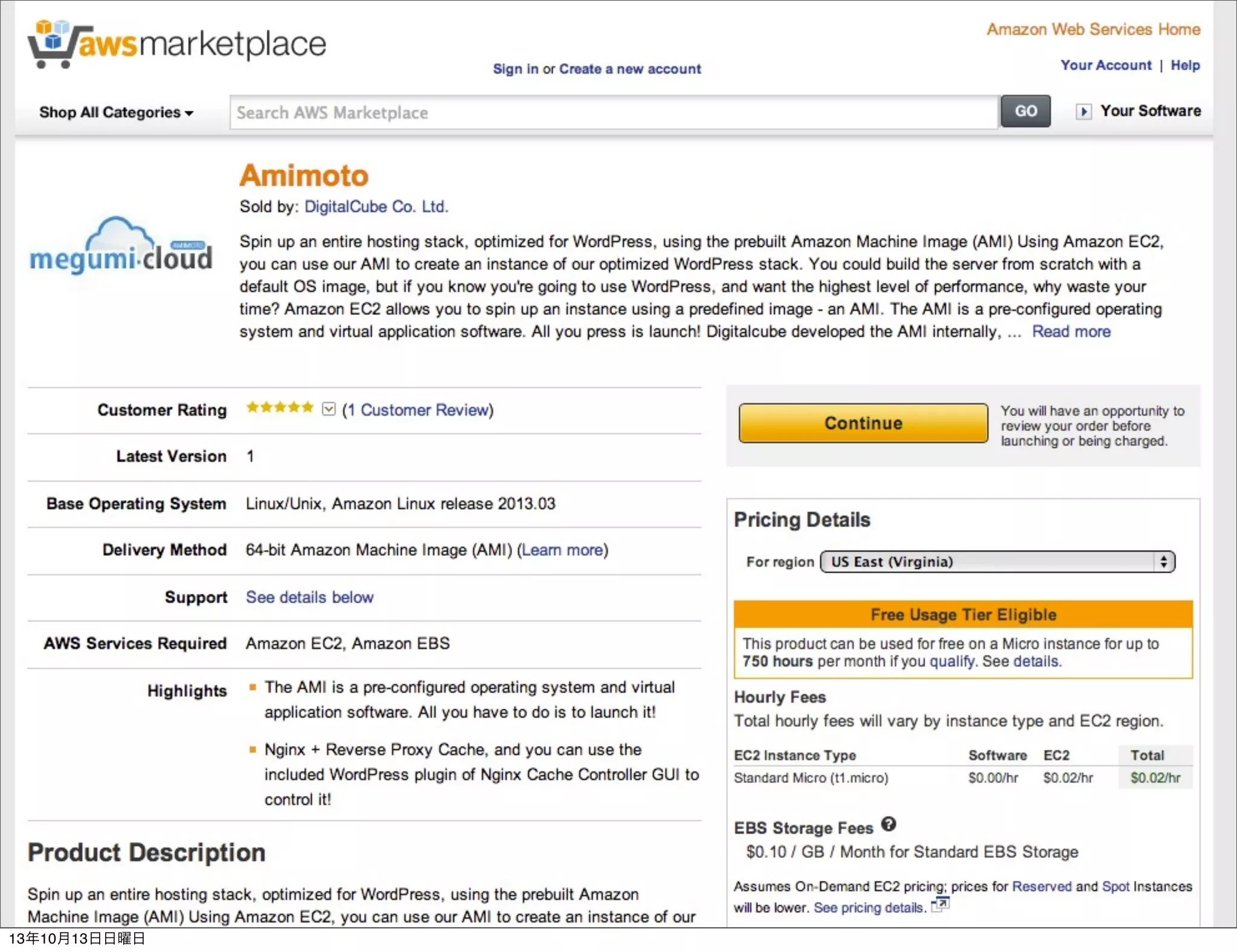Click the five-star customer rating stars
The height and width of the screenshot is (952, 1237).
coord(280,408)
